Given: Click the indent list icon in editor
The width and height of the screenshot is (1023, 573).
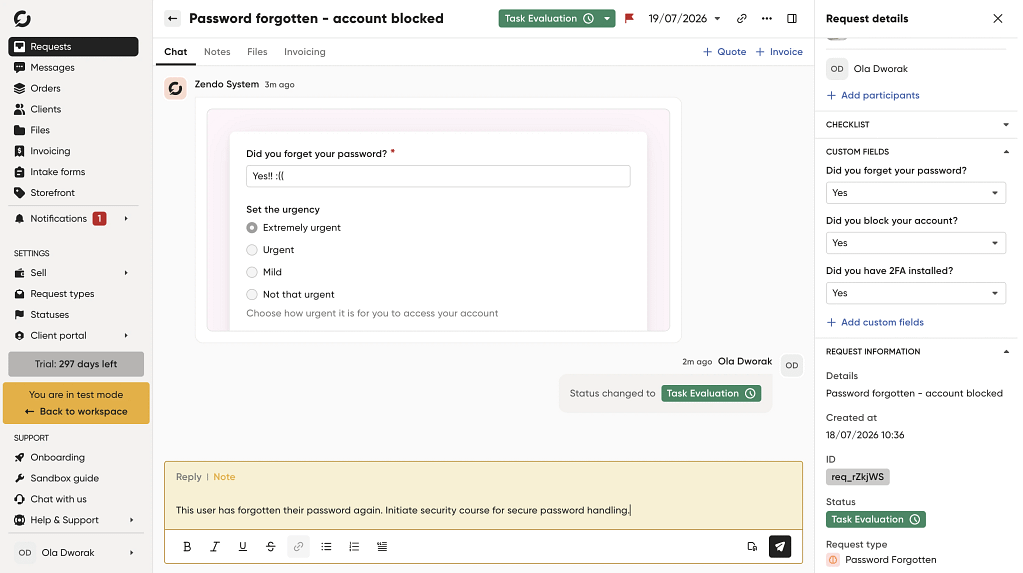Looking at the screenshot, I should pyautogui.click(x=382, y=546).
